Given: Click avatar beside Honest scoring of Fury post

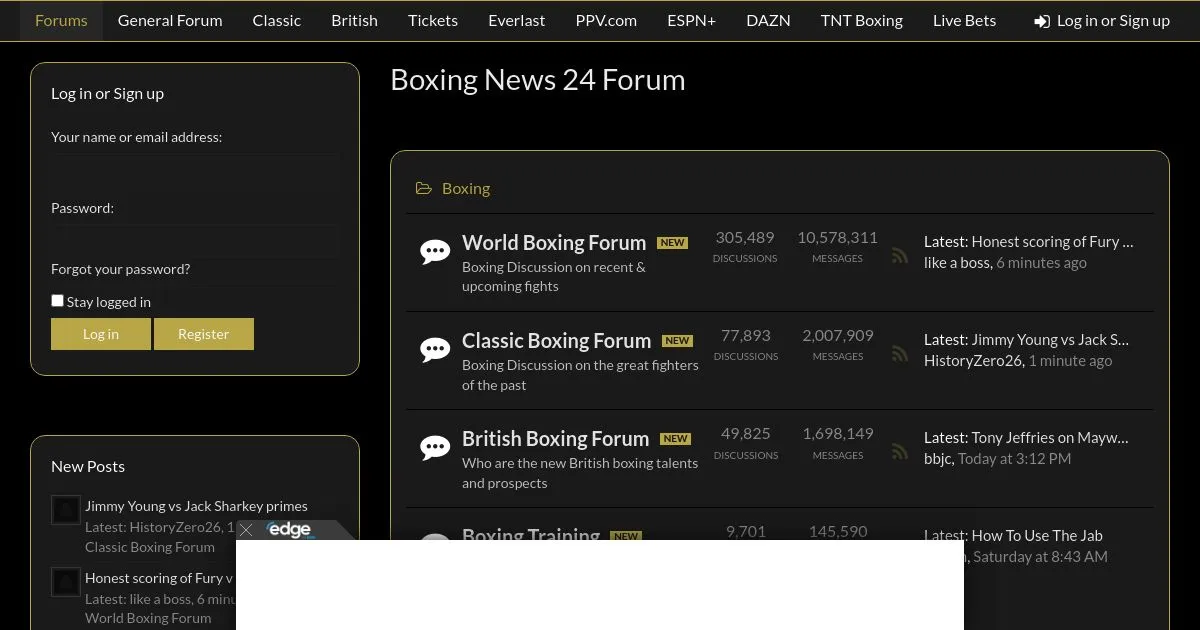Looking at the screenshot, I should click(66, 582).
